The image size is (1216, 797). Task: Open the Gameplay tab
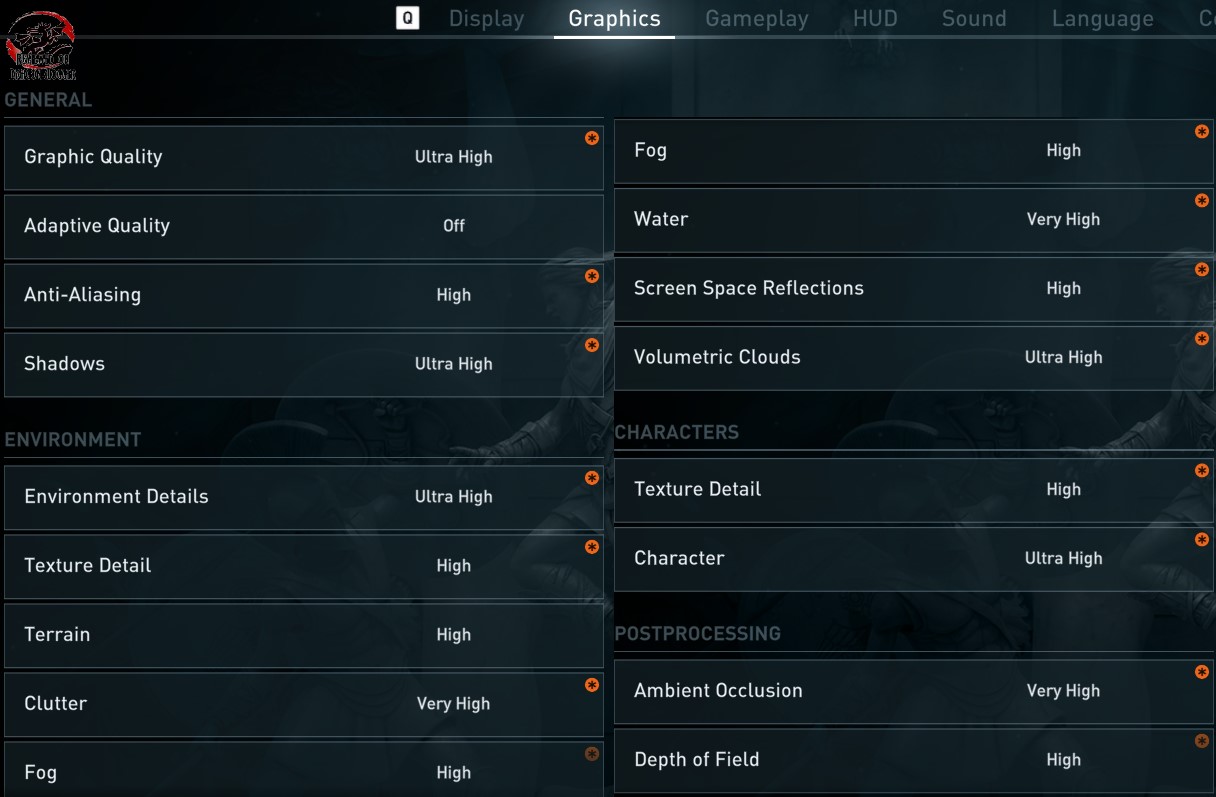pos(756,19)
